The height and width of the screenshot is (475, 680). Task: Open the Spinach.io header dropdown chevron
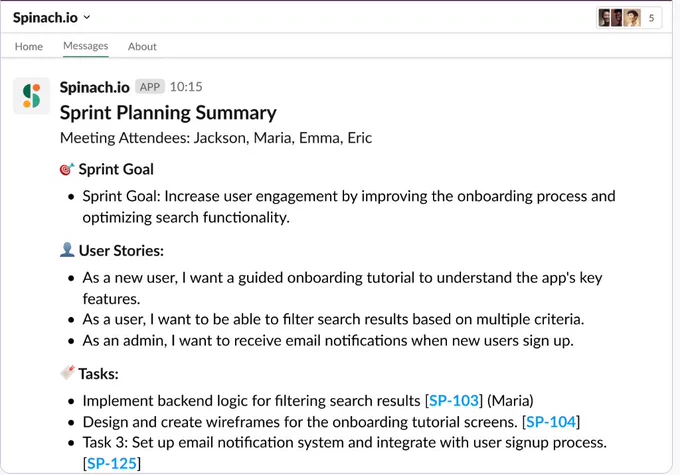[x=87, y=17]
